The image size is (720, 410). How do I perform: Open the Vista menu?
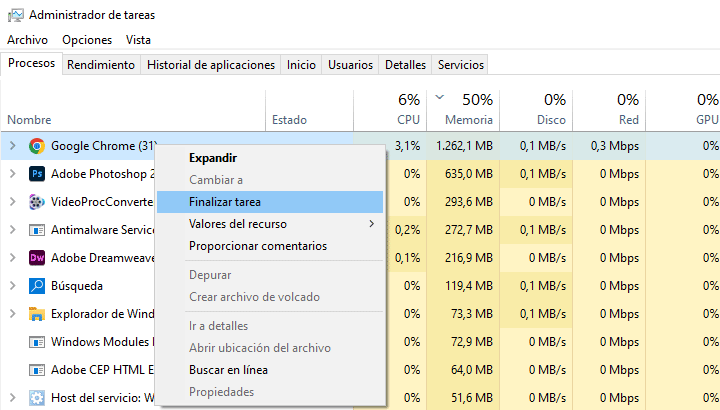pos(138,40)
